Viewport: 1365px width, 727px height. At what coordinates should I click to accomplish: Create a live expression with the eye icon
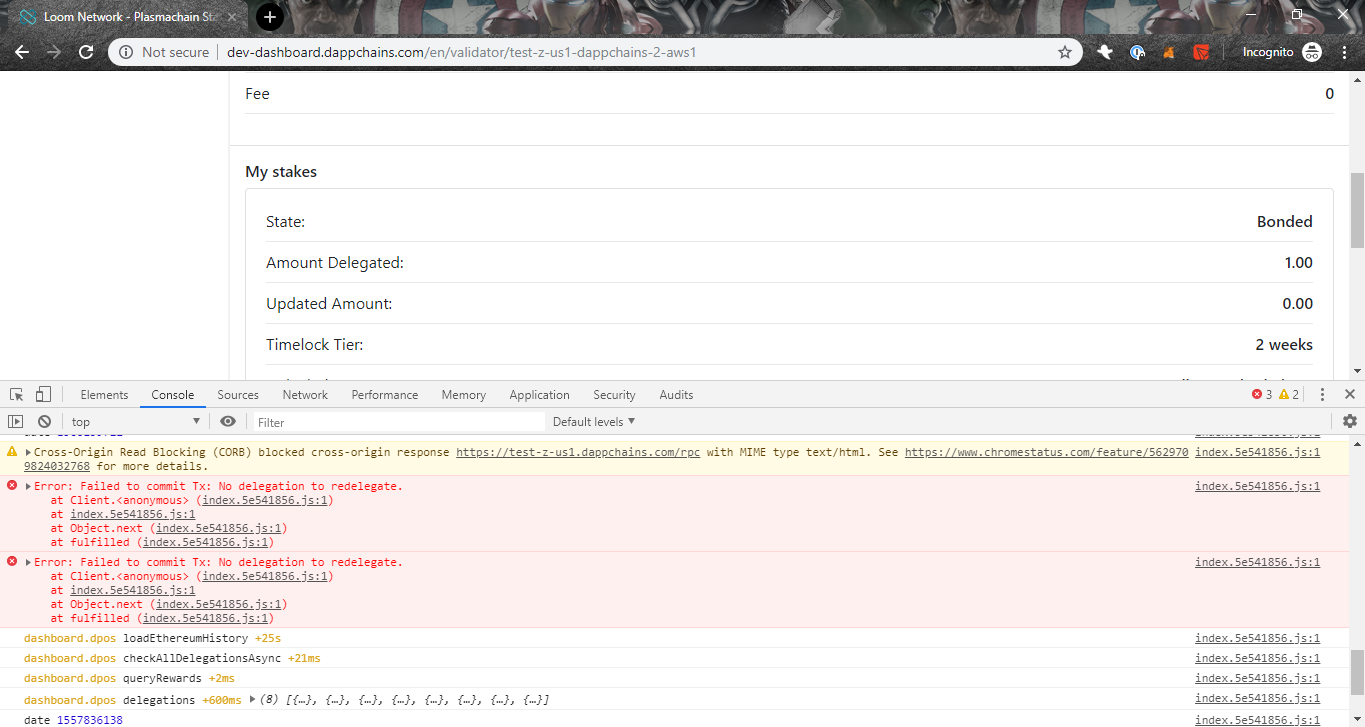click(x=228, y=421)
